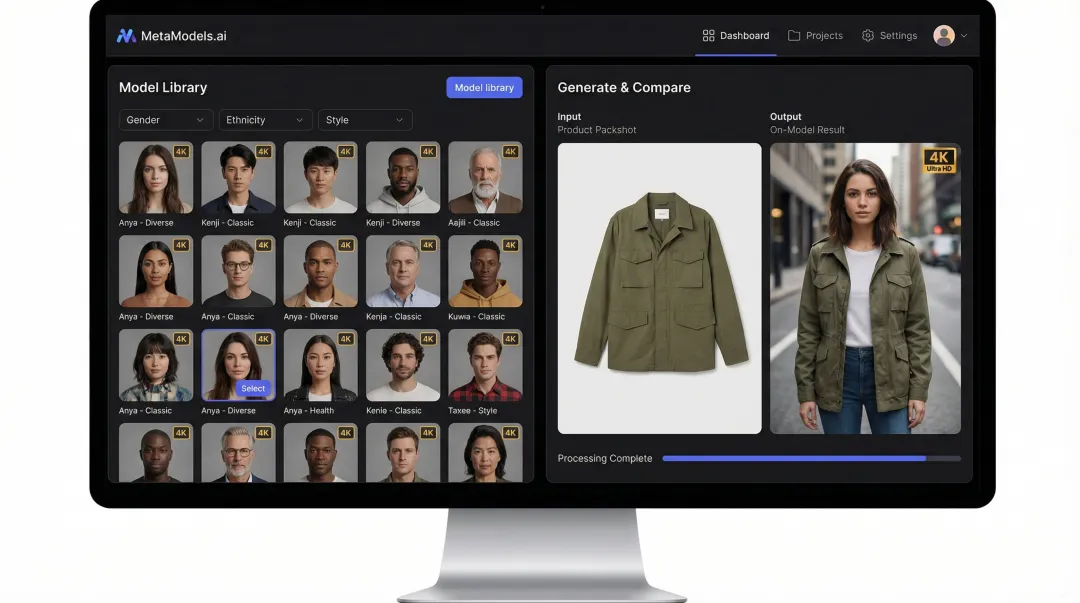Click the Processing Complete progress bar
The image size is (1080, 603).
[813, 458]
